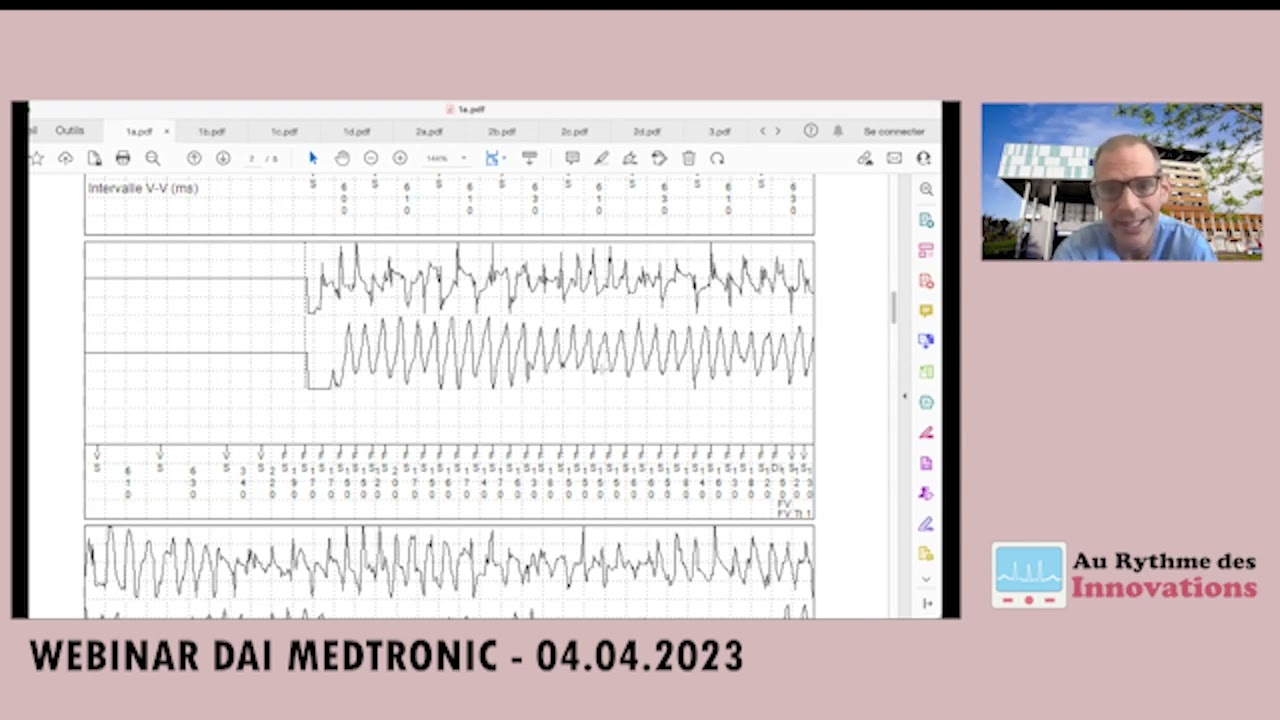The image size is (1280, 720).
Task: Click the sign document pen icon
Action: point(630,158)
